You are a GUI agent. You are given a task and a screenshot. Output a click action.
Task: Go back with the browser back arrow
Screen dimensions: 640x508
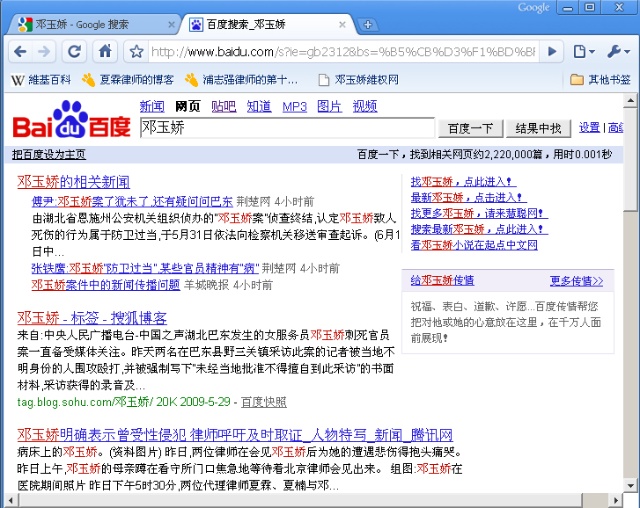(x=20, y=52)
